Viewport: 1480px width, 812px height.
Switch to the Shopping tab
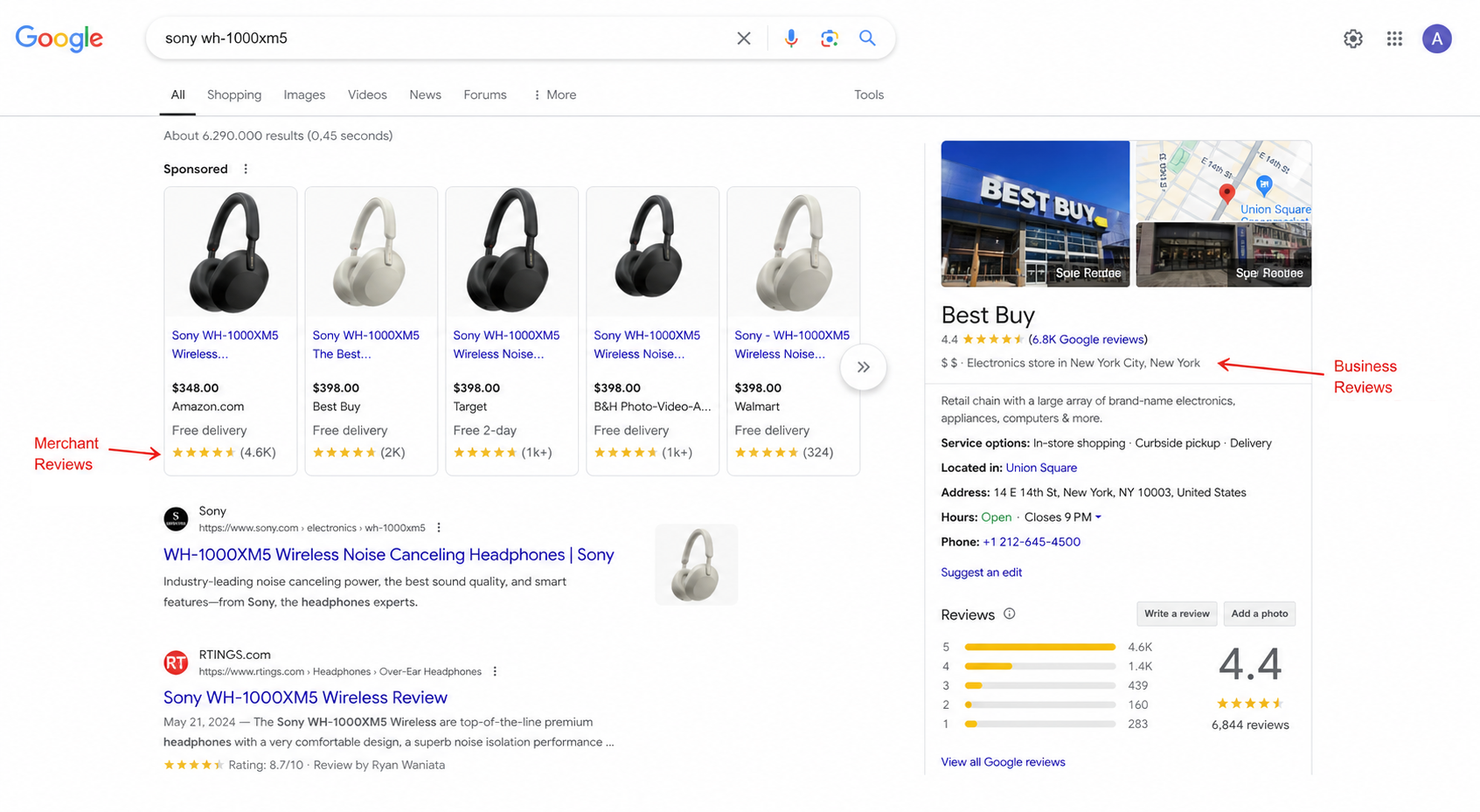click(234, 94)
